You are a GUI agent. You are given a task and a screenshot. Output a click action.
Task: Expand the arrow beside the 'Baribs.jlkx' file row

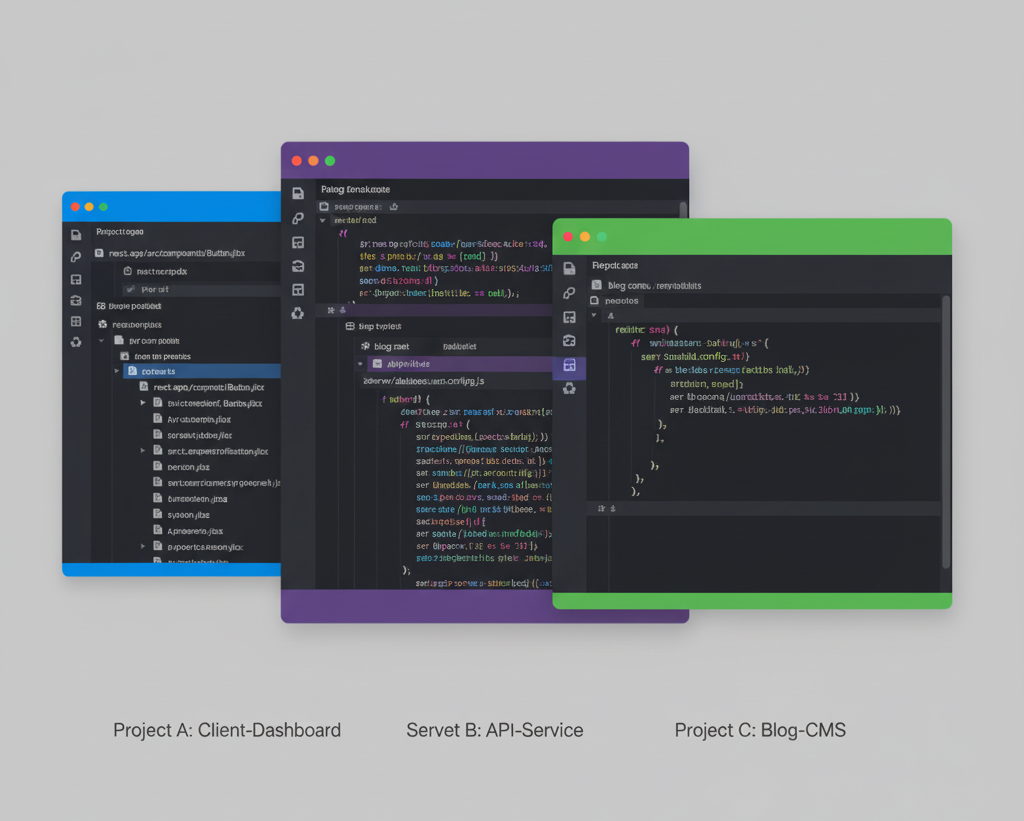[x=142, y=403]
